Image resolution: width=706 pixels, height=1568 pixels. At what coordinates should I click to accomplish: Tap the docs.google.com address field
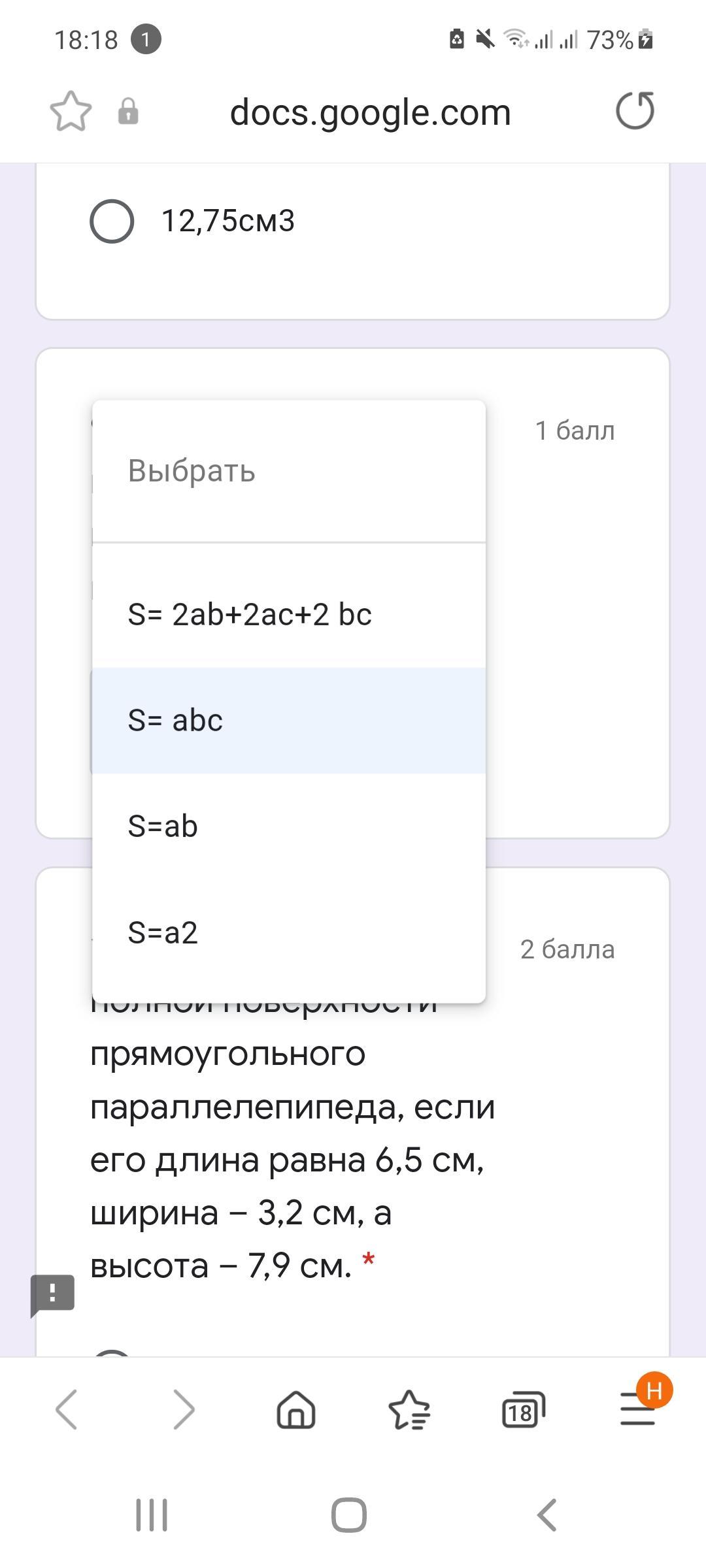[370, 112]
